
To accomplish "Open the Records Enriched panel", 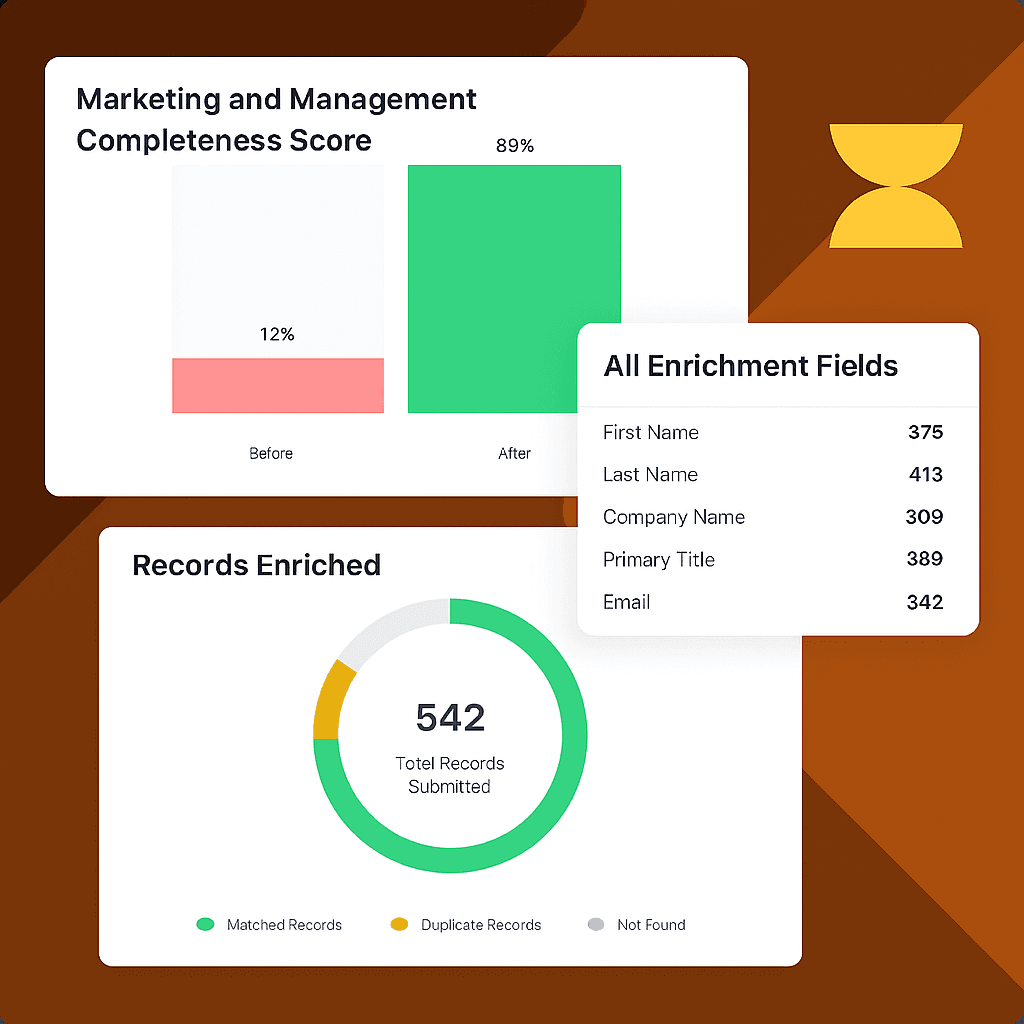I will point(256,565).
